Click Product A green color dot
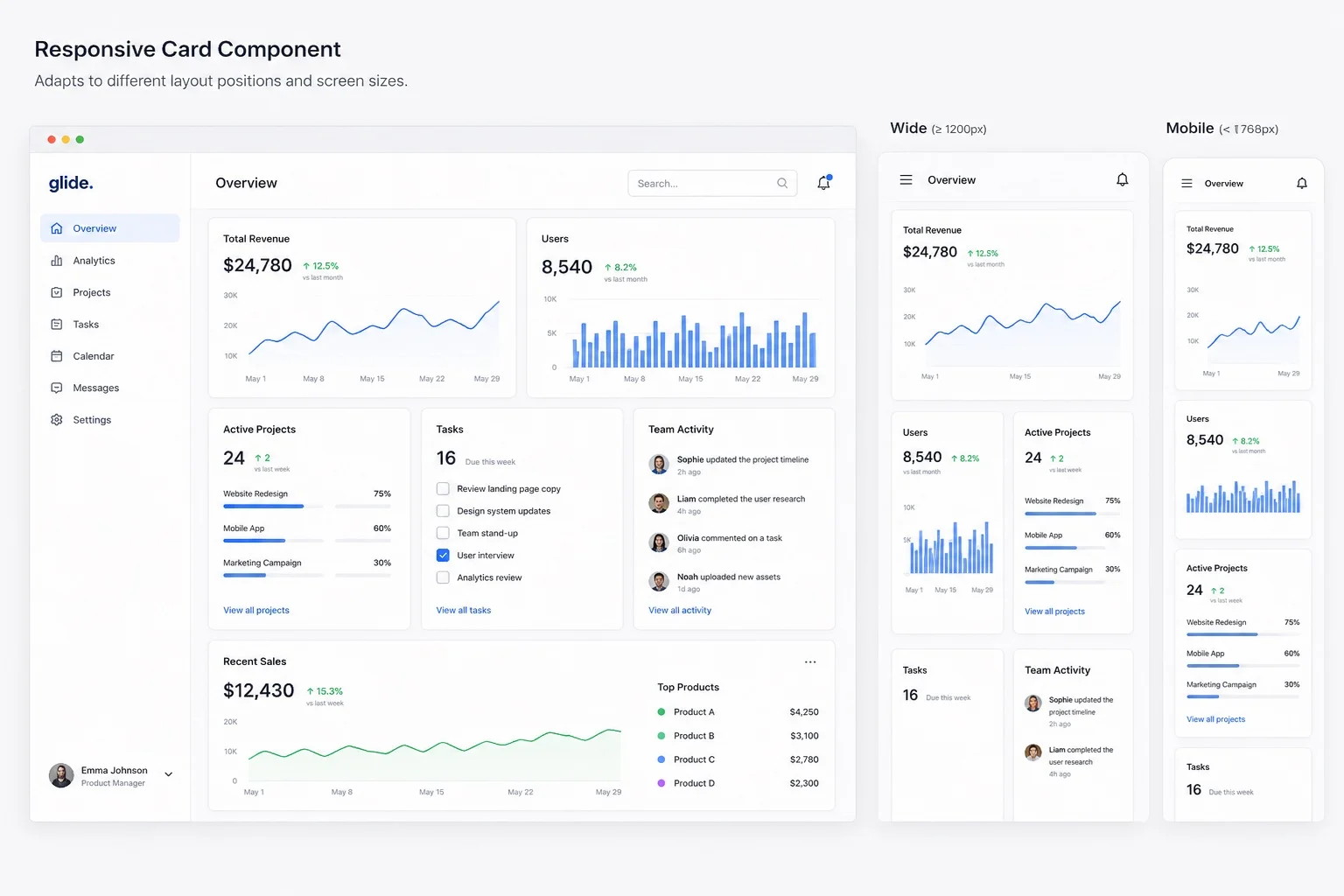1344x896 pixels. coord(661,712)
